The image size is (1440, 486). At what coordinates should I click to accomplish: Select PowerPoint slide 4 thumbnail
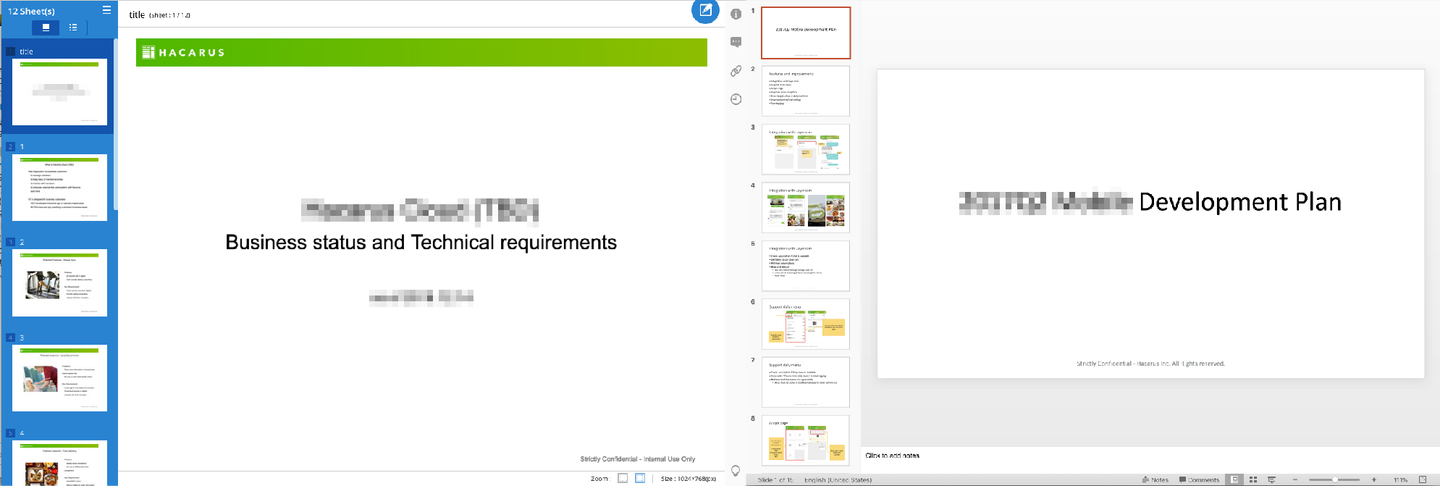click(x=806, y=207)
